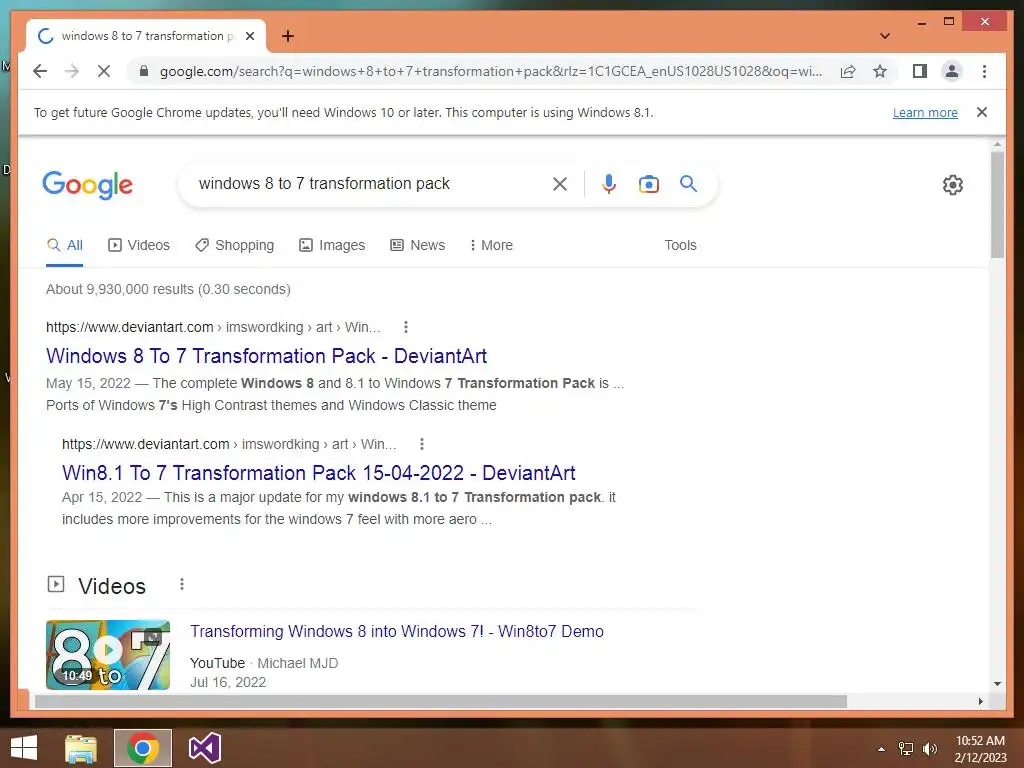Open the Chrome side panel
This screenshot has width=1024, height=768.
pyautogui.click(x=920, y=71)
